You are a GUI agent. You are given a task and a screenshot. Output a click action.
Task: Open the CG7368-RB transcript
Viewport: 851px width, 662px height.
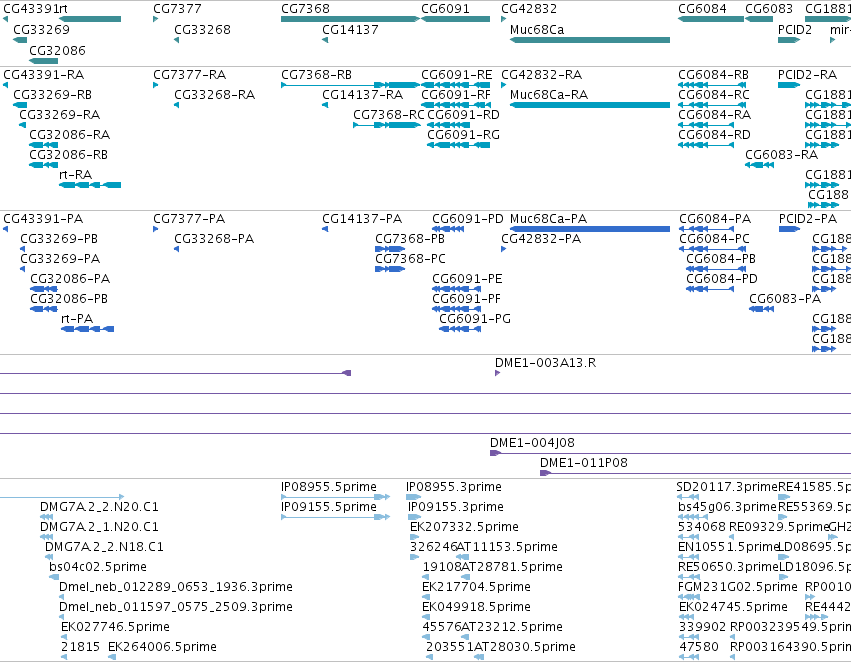pos(350,85)
